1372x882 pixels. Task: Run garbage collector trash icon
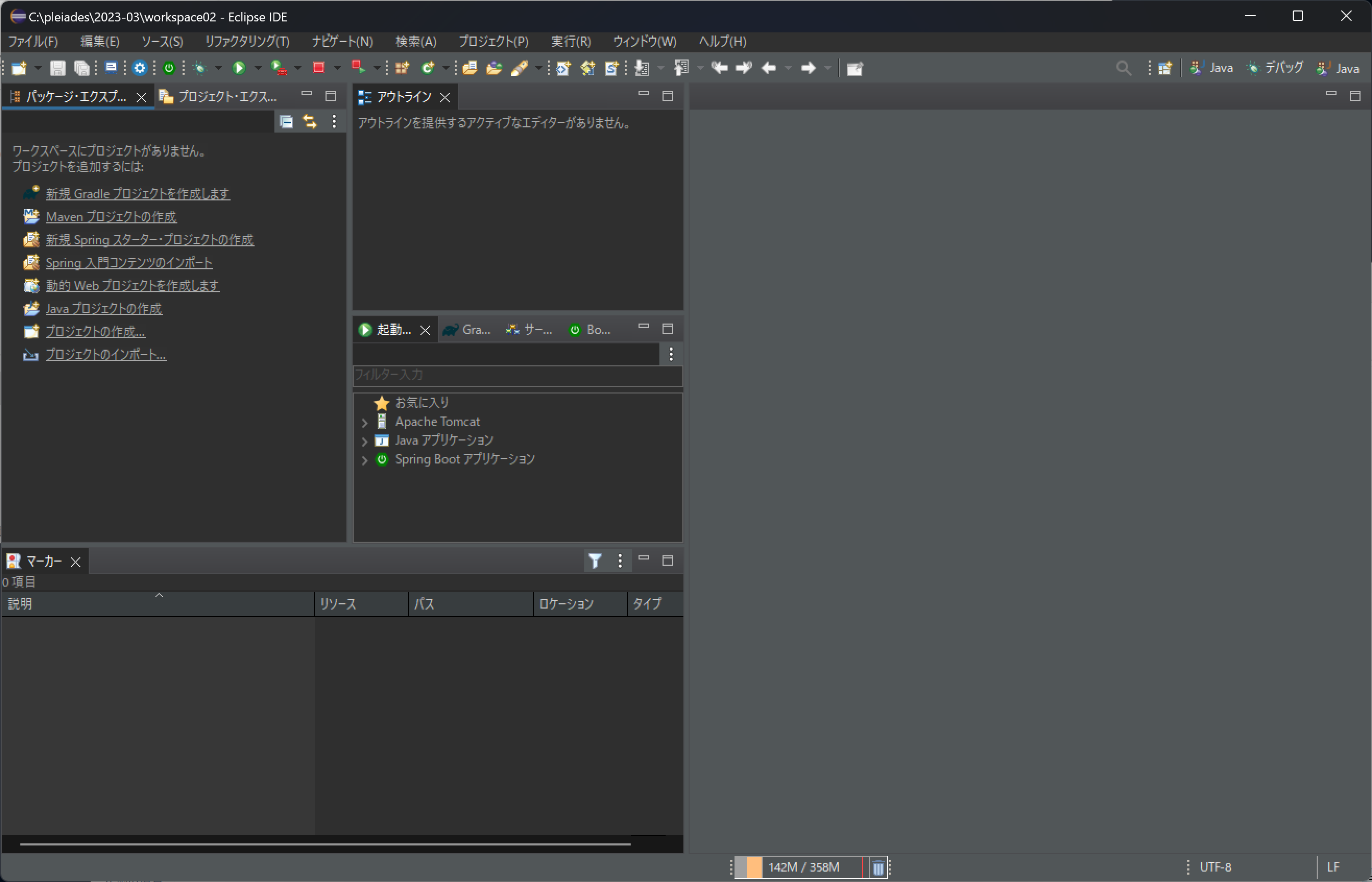point(878,868)
